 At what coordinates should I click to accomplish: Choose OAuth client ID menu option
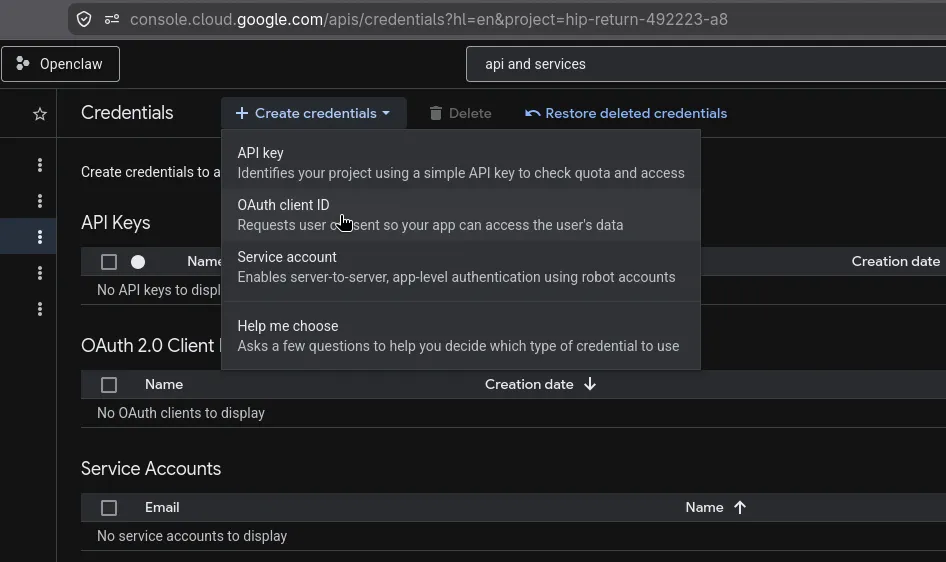click(461, 215)
